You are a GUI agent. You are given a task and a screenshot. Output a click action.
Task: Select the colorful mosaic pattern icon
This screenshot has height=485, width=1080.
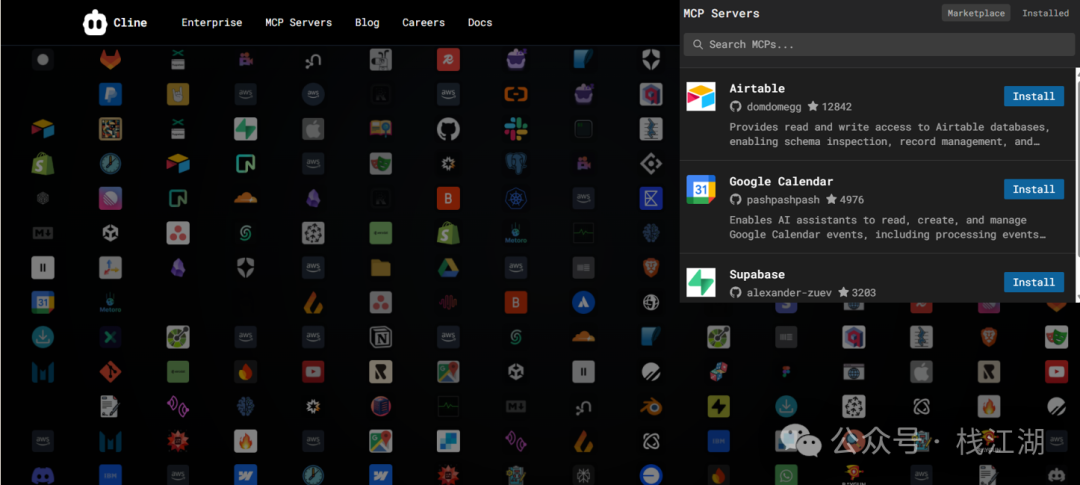[x=110, y=128]
